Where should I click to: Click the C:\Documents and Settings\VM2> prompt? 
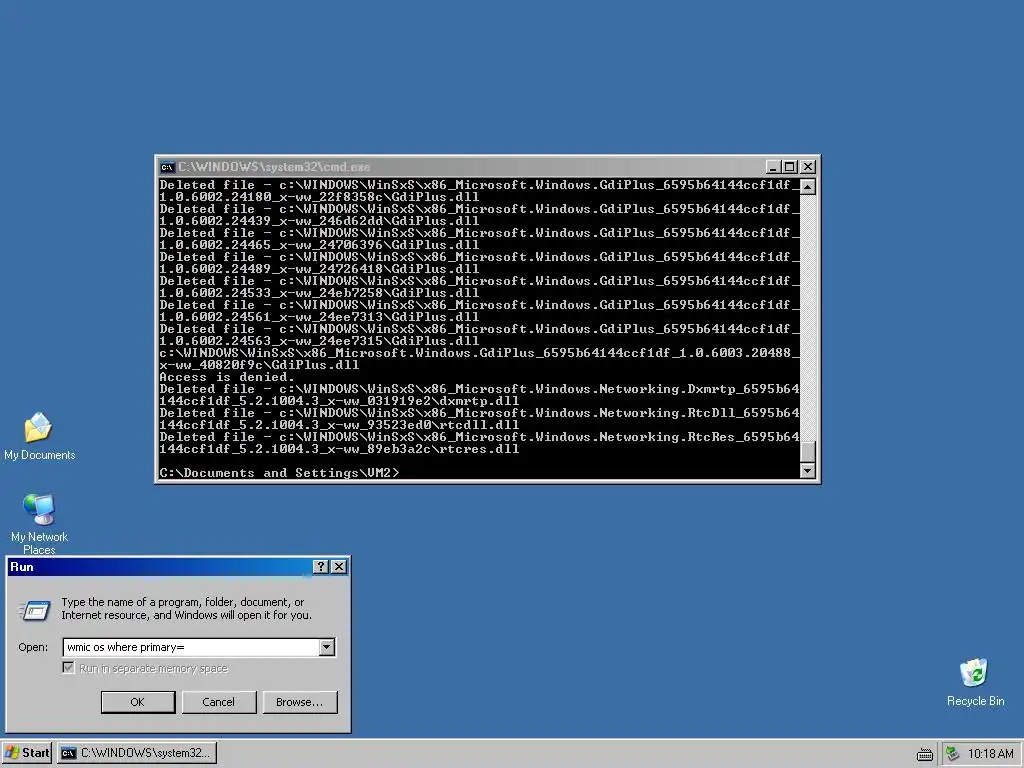(x=279, y=473)
